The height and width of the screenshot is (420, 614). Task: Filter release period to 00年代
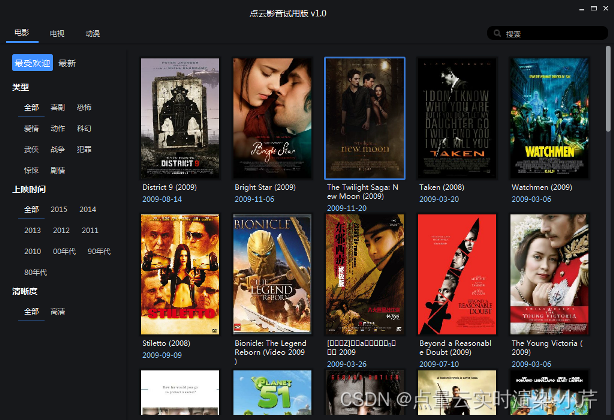[x=64, y=251]
